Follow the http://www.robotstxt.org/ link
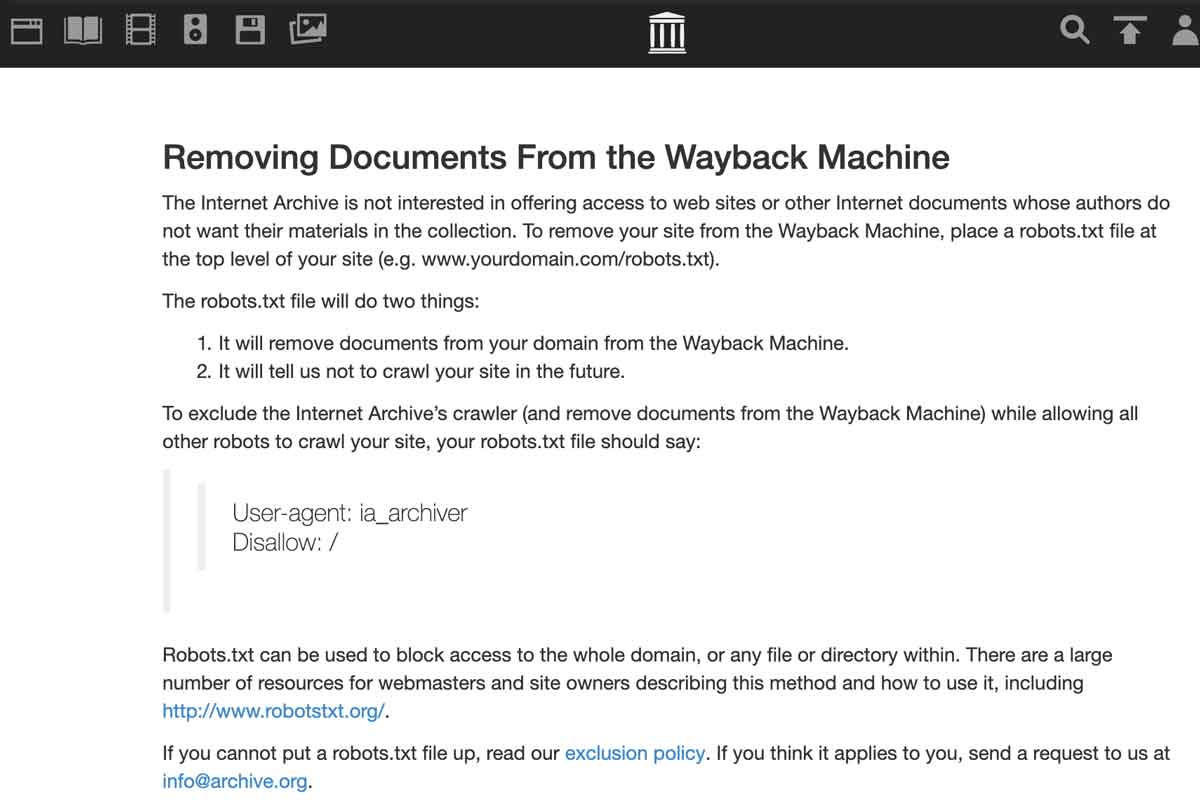This screenshot has width=1200, height=810. tap(274, 712)
